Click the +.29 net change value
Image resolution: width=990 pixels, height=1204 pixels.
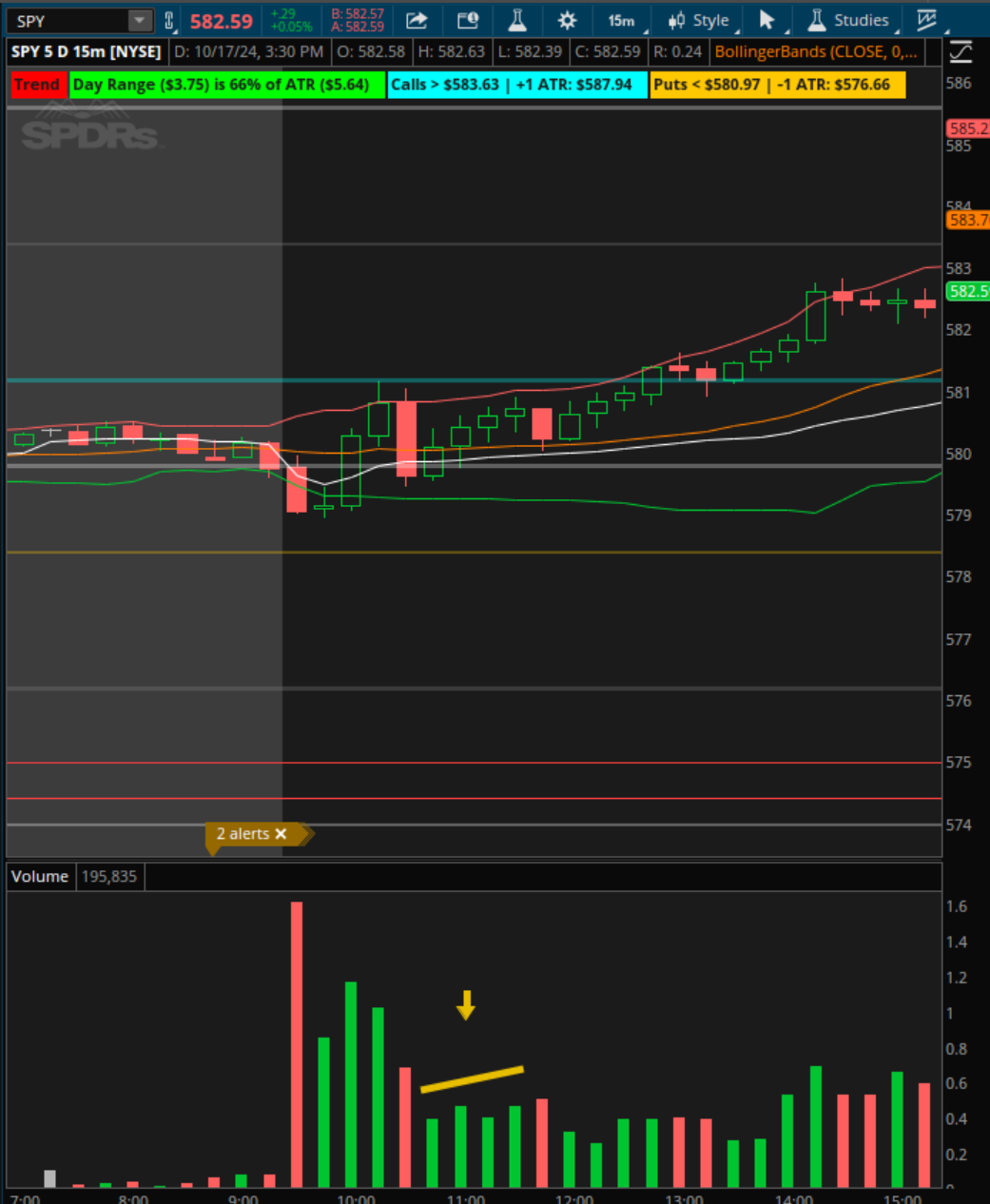[x=283, y=14]
